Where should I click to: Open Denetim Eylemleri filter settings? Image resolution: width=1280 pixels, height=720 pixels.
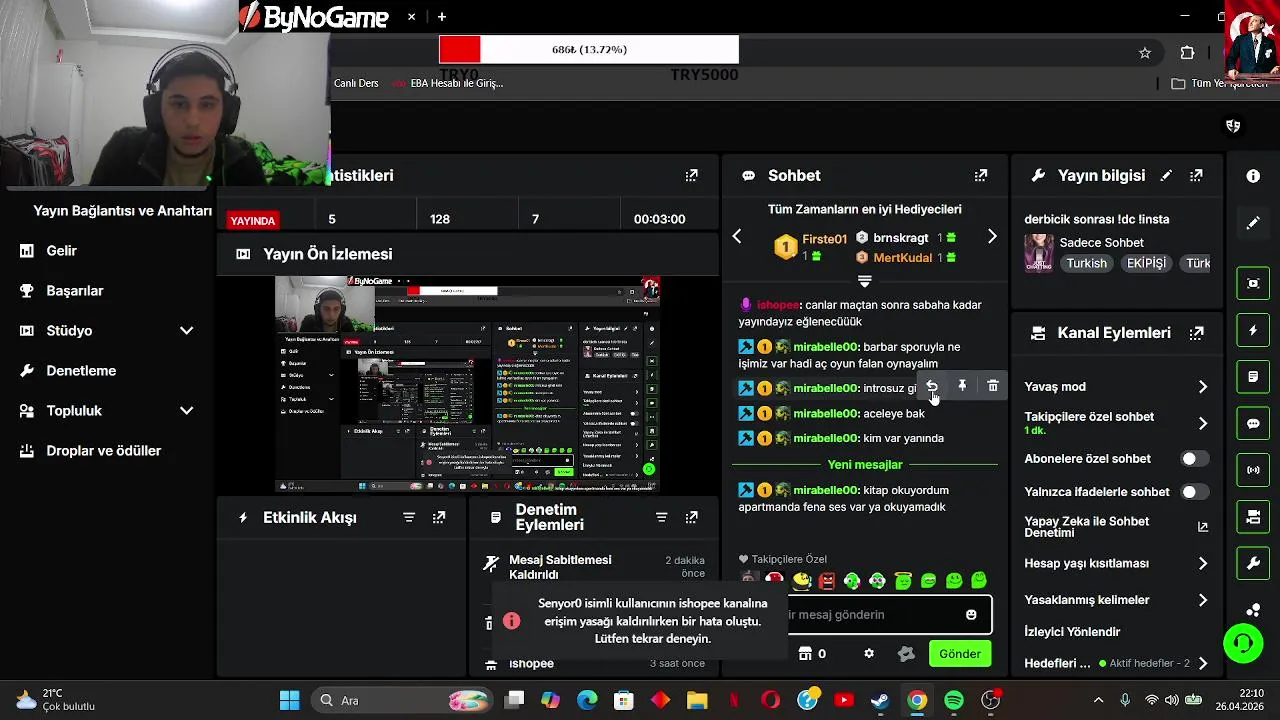click(x=661, y=517)
